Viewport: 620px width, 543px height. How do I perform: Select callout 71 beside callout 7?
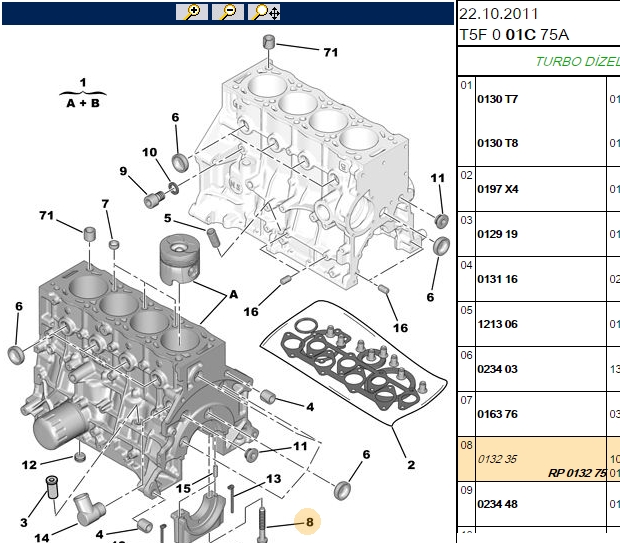point(46,215)
